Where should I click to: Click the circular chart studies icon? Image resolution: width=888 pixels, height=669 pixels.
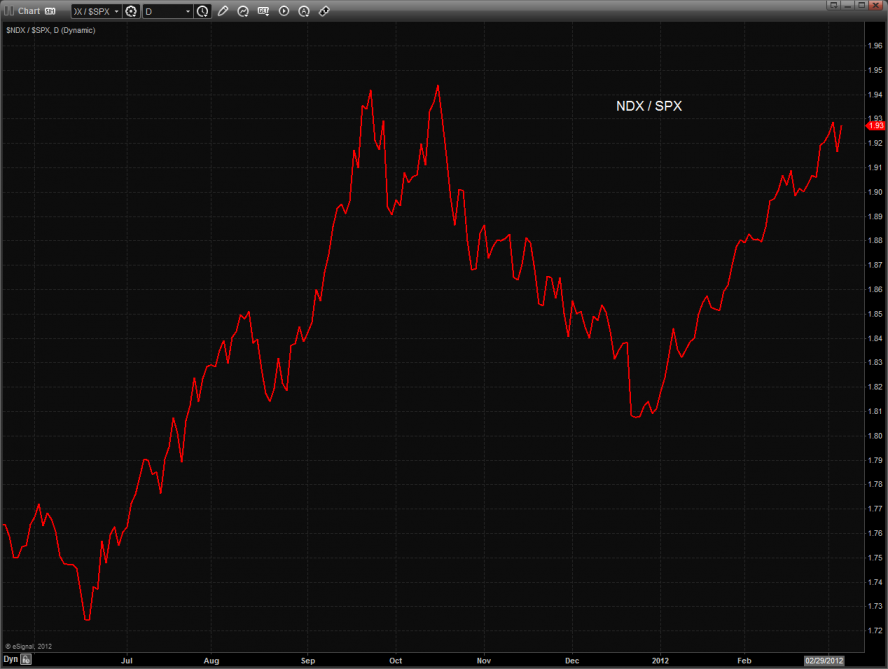[243, 11]
